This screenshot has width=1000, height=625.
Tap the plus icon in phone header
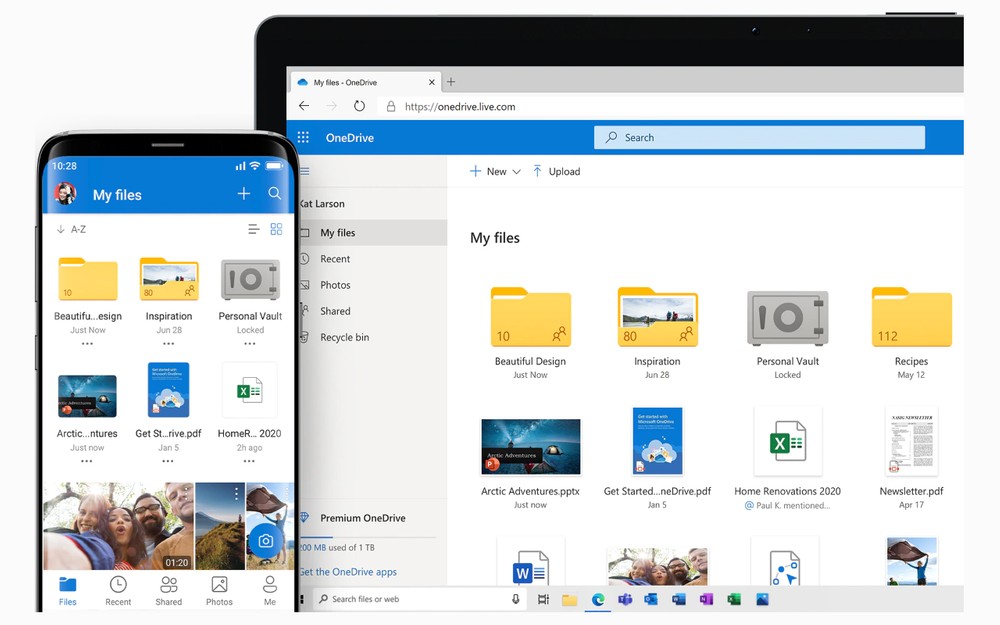click(244, 193)
